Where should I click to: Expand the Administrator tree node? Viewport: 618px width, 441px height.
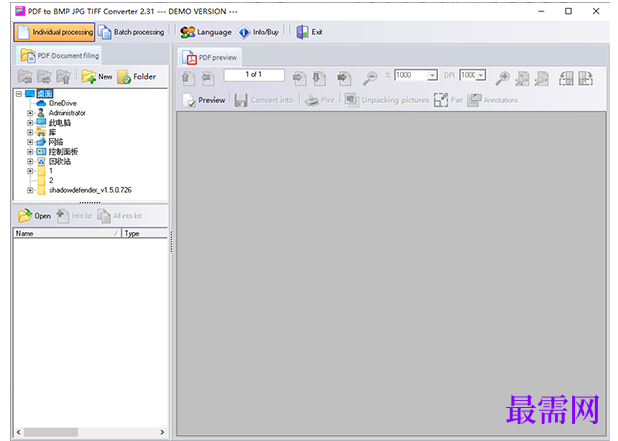click(x=30, y=113)
